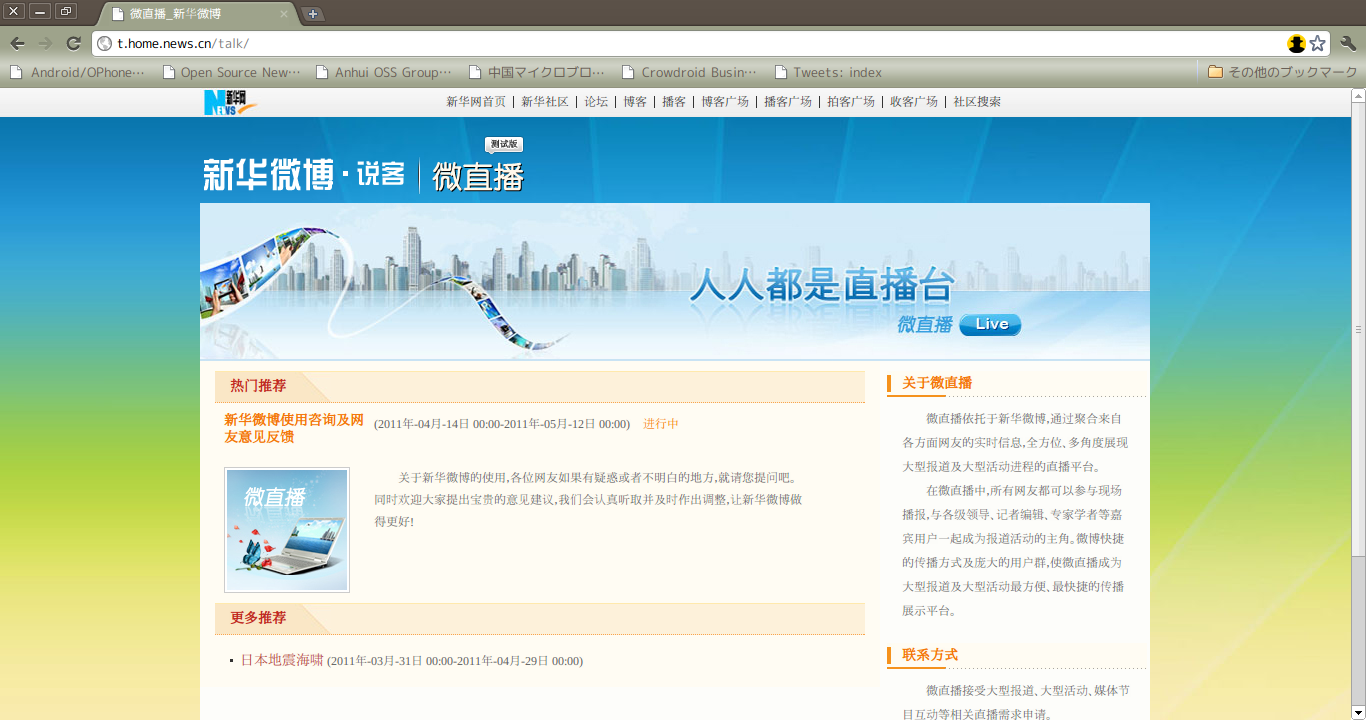The image size is (1366, 720).
Task: Click the 测试版 beta badge
Action: (504, 144)
